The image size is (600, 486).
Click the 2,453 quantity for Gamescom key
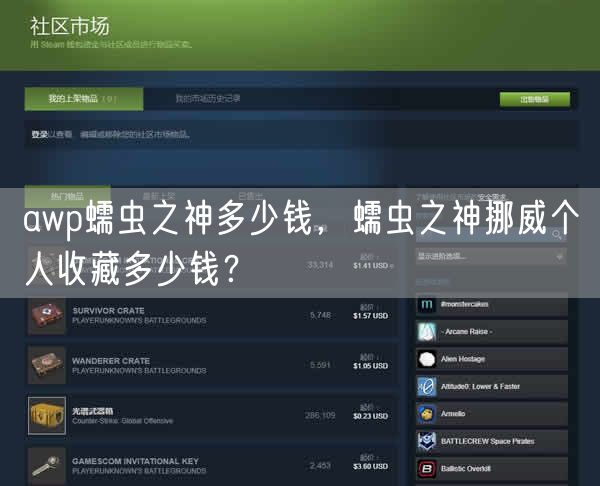point(320,465)
